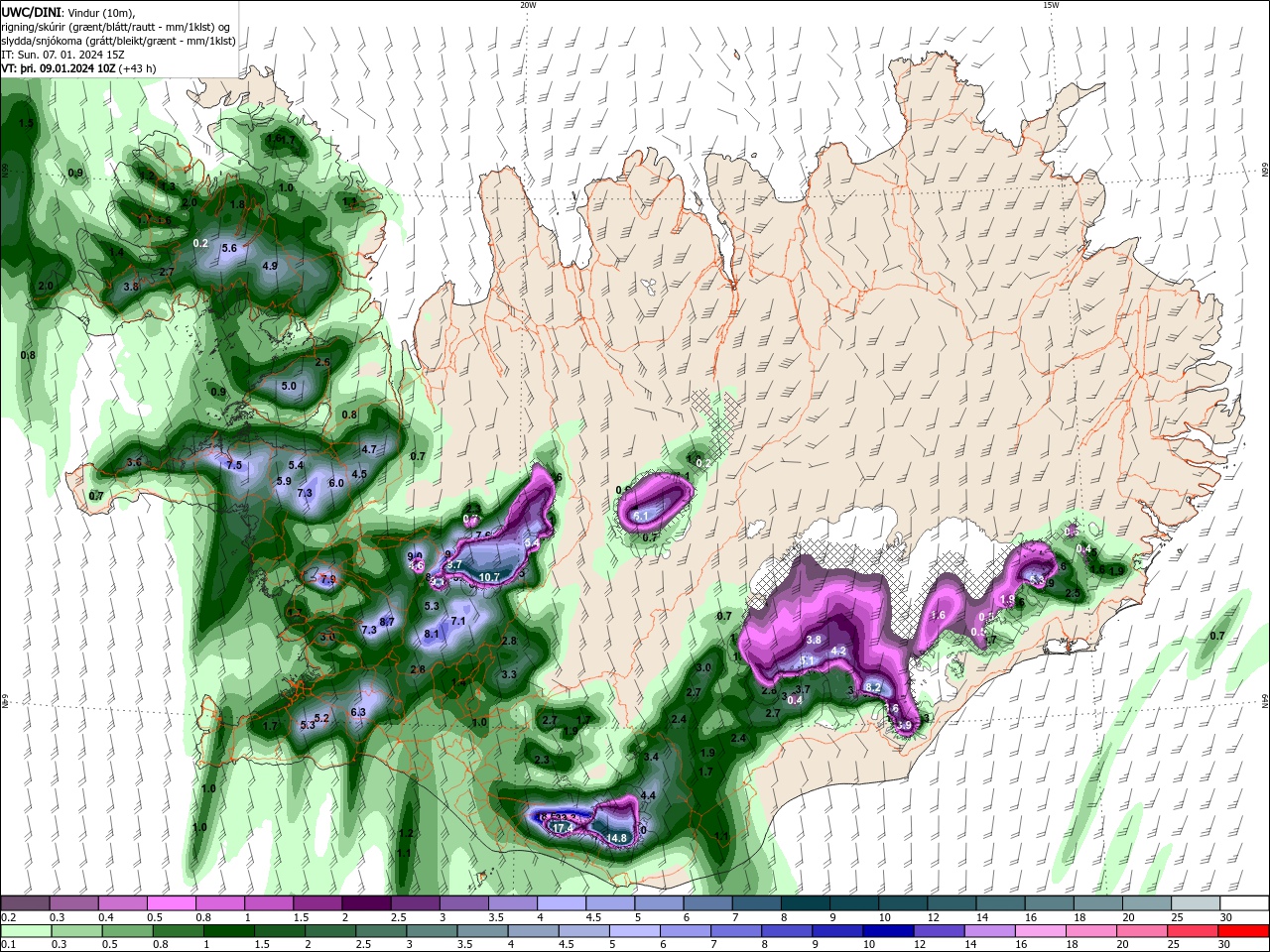Select bright pink top-row swatch between 0.5 and 0.8
The width and height of the screenshot is (1270, 952).
pyautogui.click(x=171, y=903)
